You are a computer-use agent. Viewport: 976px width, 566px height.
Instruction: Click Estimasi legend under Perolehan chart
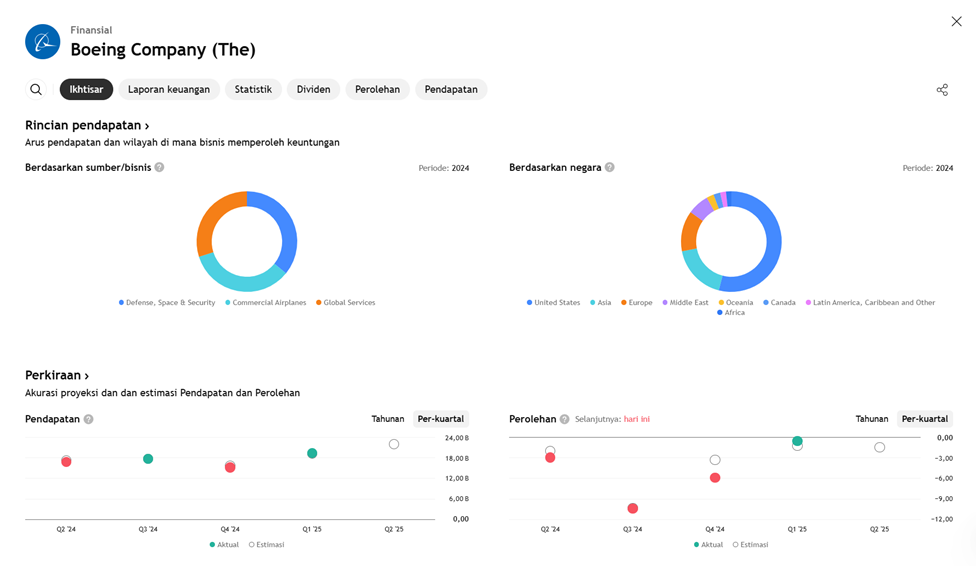(x=751, y=545)
